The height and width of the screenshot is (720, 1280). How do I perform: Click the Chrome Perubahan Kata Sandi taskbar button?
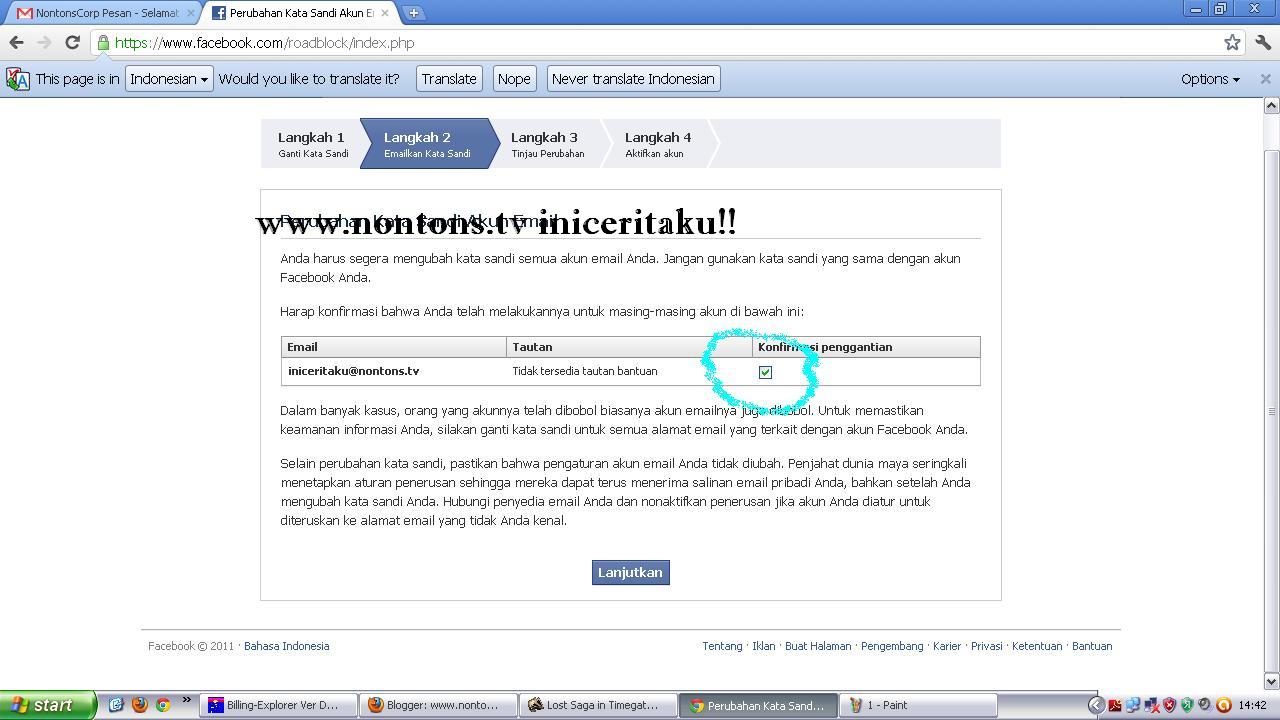pos(758,705)
